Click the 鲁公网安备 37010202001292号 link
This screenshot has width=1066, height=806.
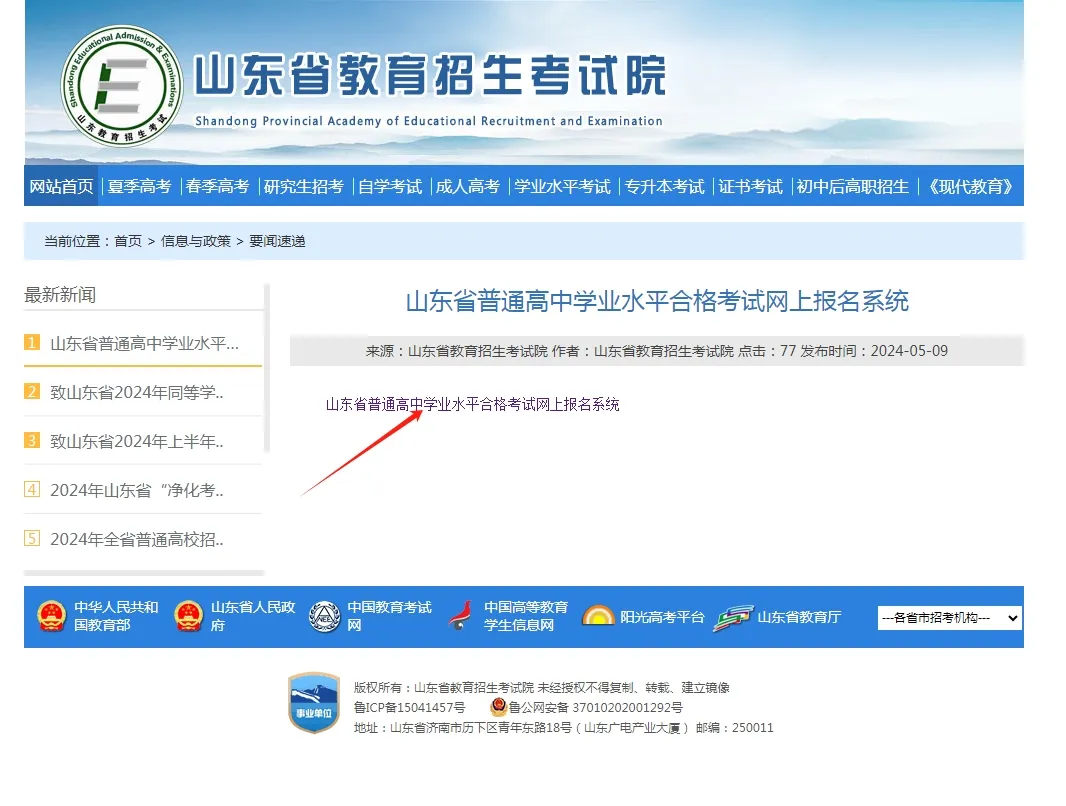(x=596, y=707)
